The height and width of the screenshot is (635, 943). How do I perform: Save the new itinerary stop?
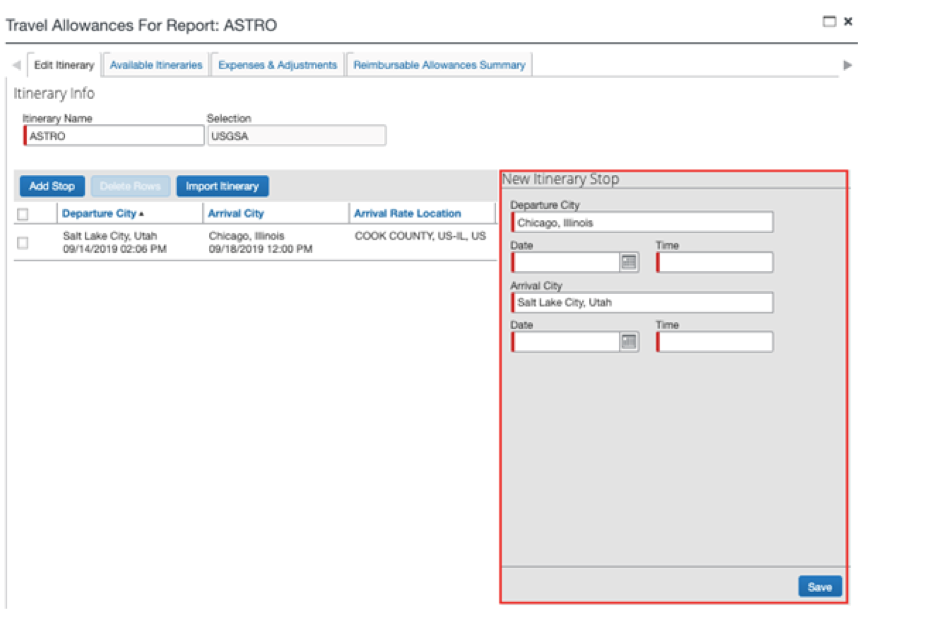pyautogui.click(x=820, y=587)
